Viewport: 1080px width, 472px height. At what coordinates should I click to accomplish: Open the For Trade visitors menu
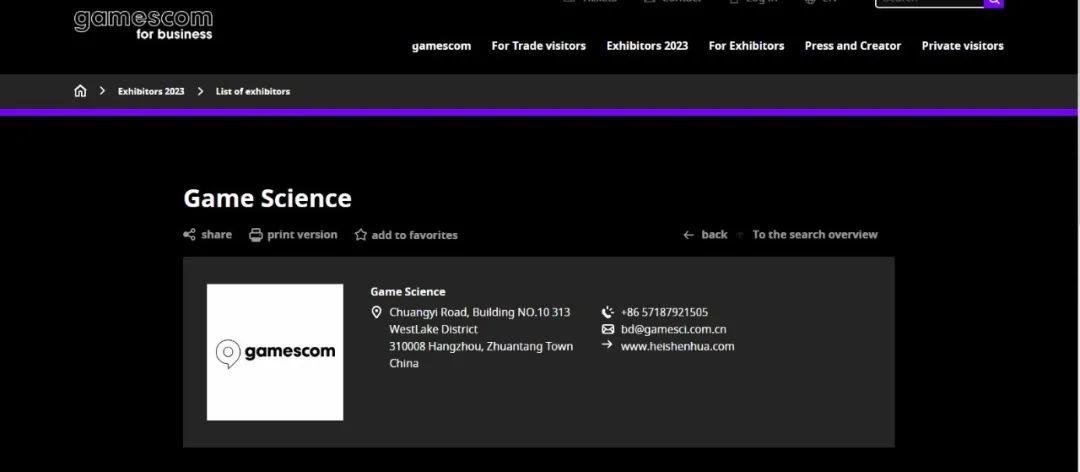[x=539, y=46]
